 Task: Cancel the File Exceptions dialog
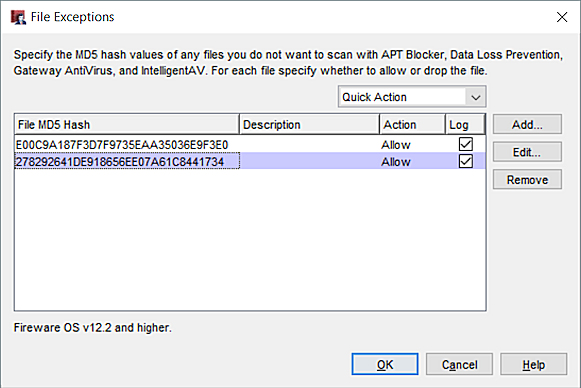pos(459,365)
